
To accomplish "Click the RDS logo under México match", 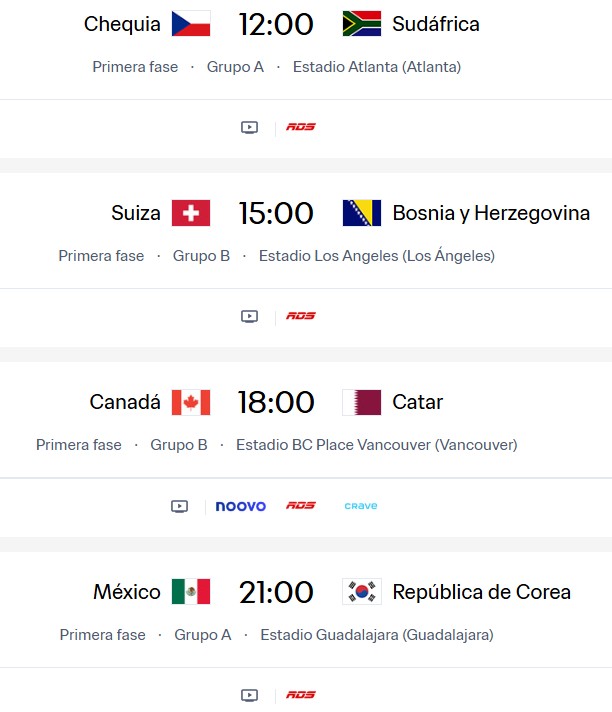I will pos(301,695).
